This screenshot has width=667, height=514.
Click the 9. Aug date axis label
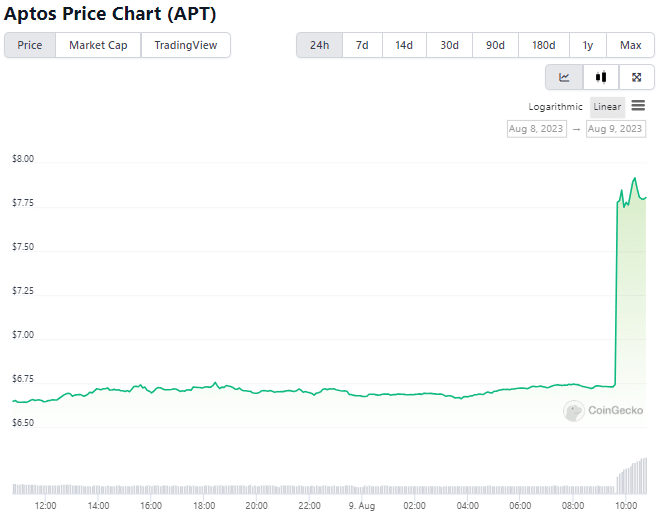pyautogui.click(x=362, y=505)
